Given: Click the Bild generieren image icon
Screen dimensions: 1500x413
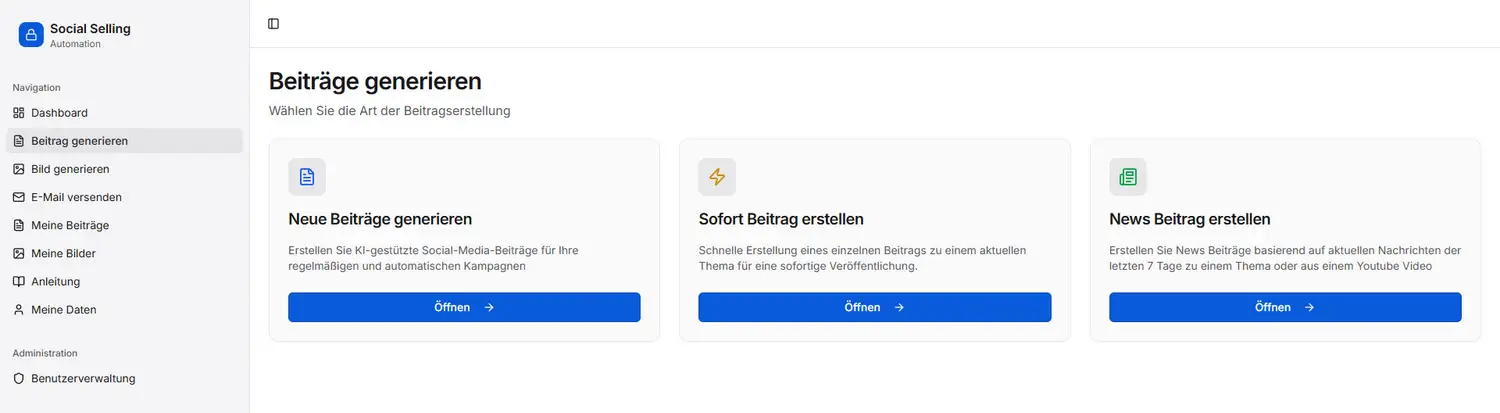Looking at the screenshot, I should tap(19, 169).
